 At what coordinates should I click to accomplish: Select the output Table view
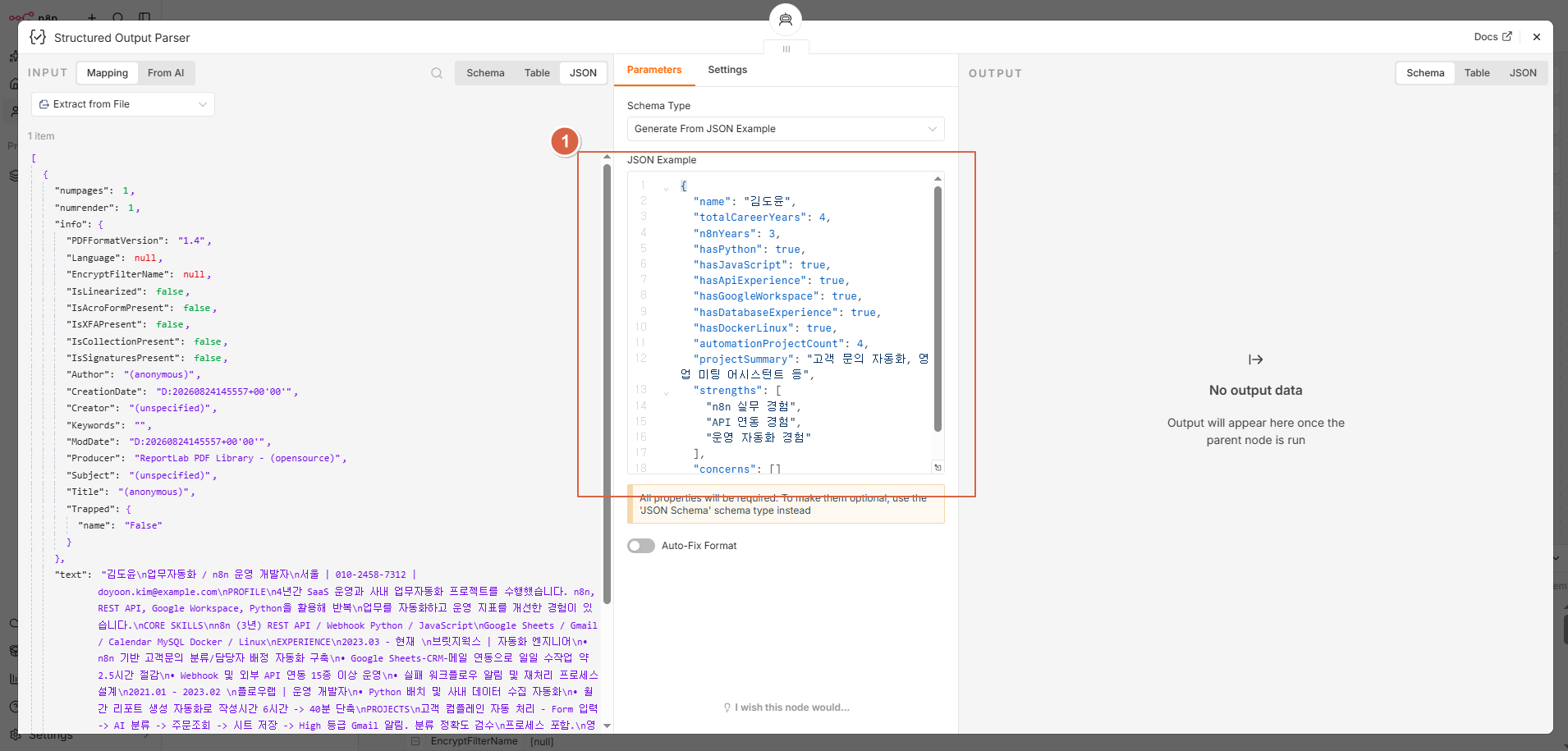tap(1477, 73)
